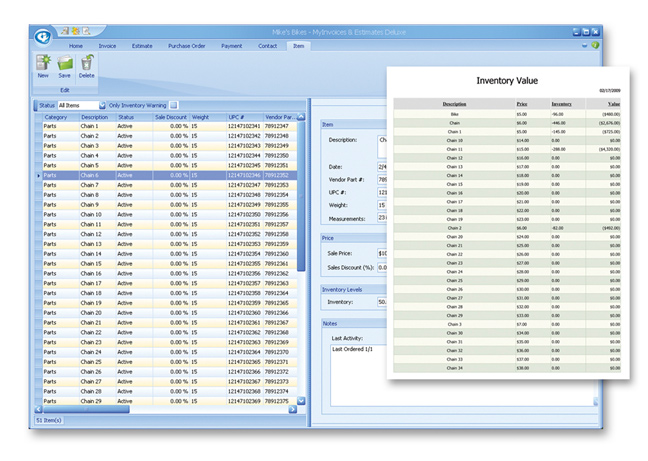Sort by Description column header
The image size is (648, 461).
(95, 117)
